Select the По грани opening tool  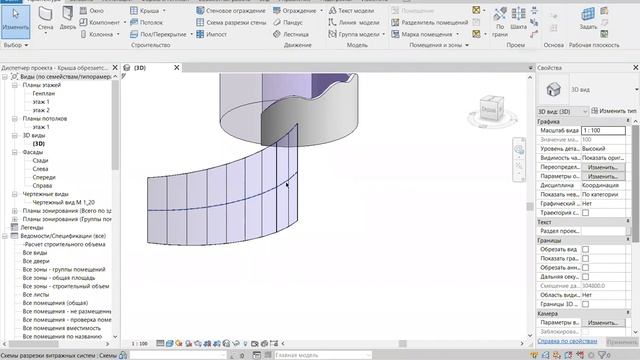point(500,23)
